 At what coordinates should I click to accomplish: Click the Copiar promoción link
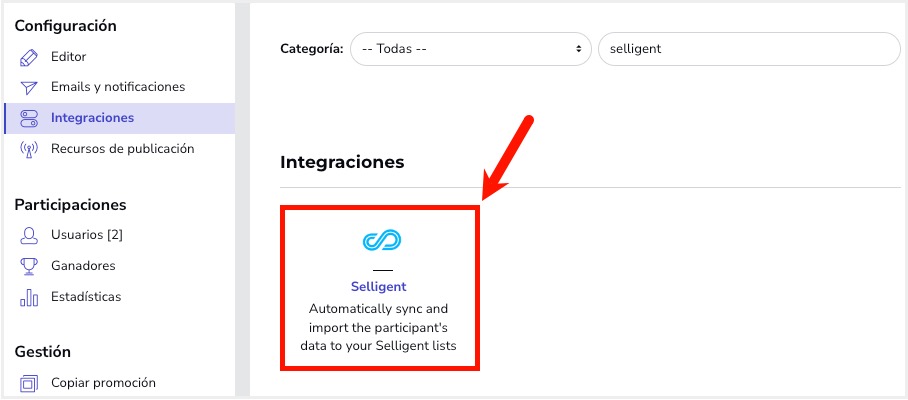[103, 383]
